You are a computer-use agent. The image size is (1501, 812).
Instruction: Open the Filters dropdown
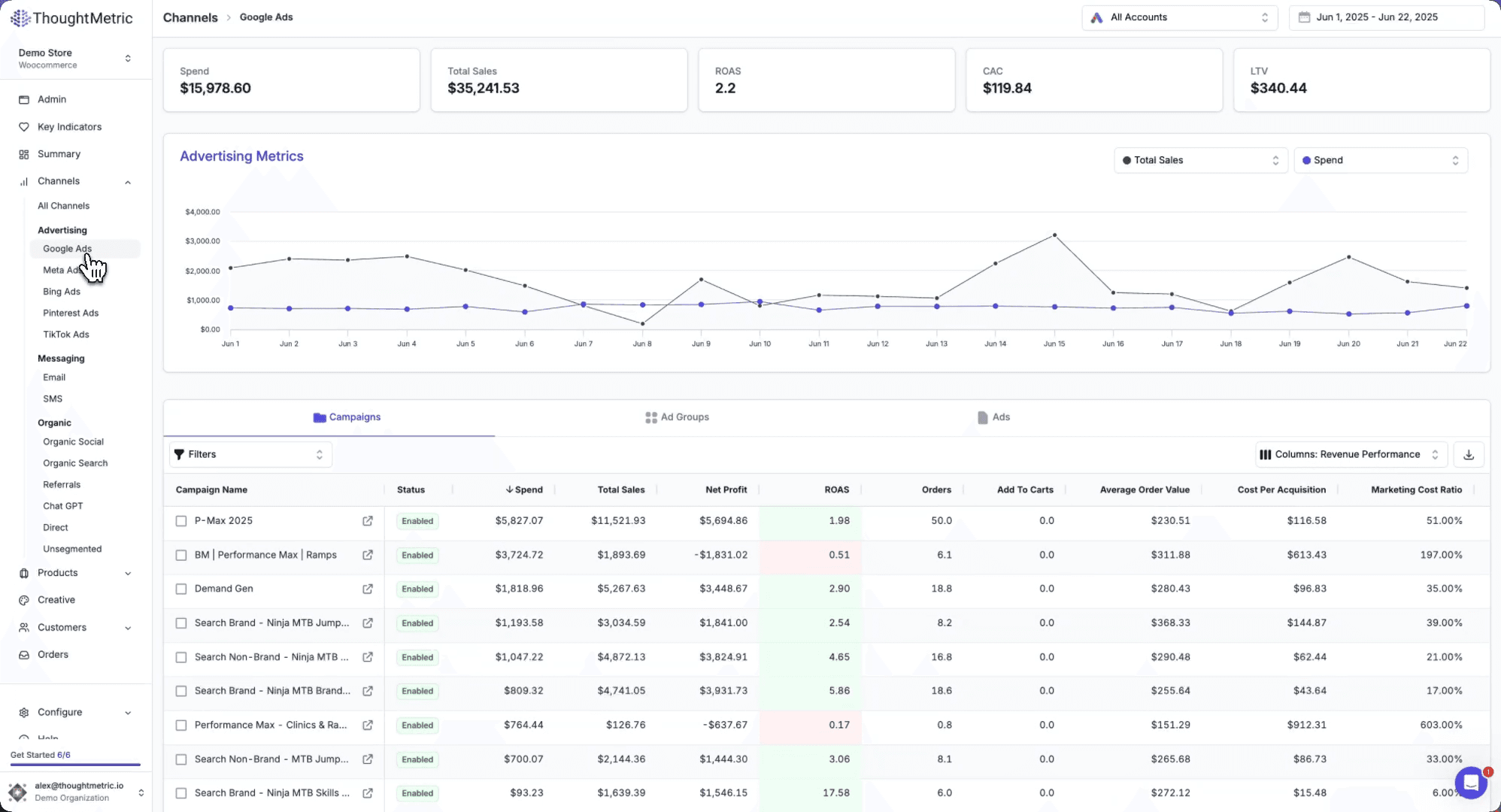click(x=250, y=454)
